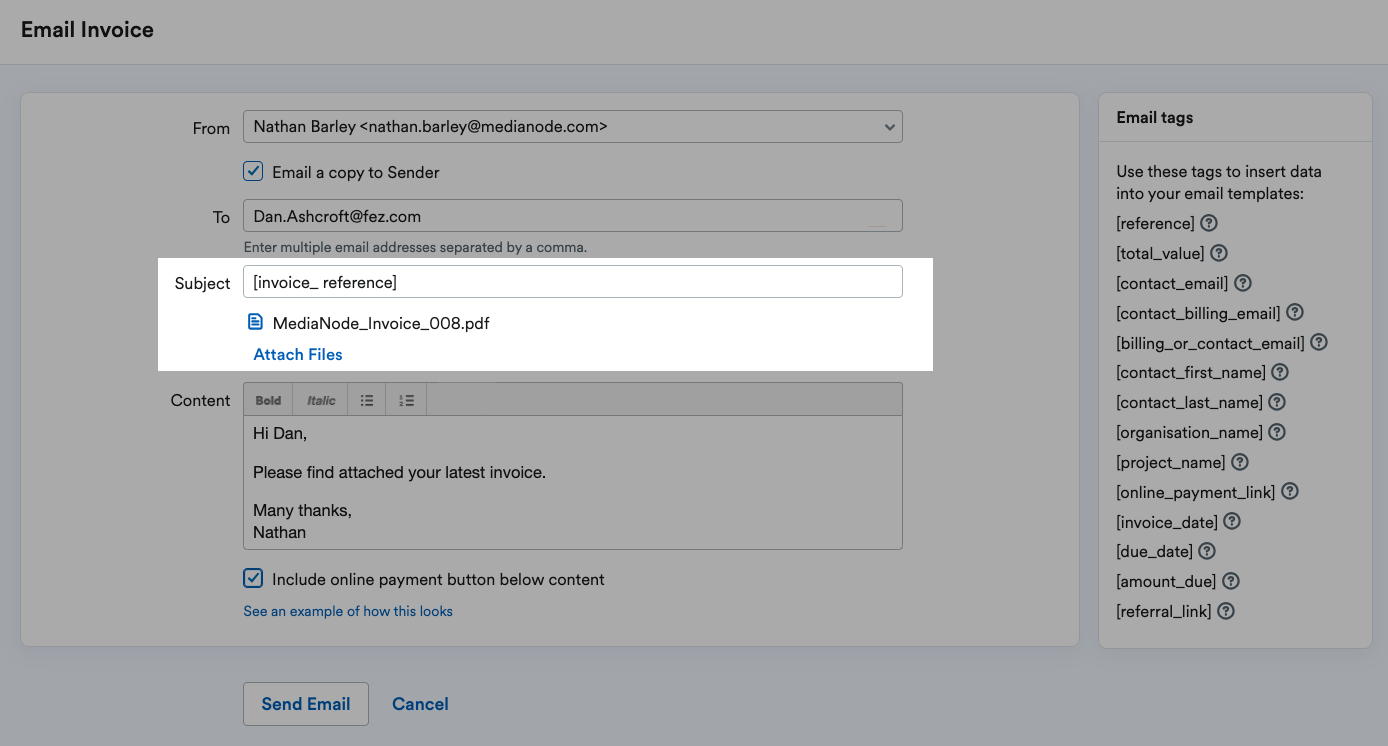Image resolution: width=1388 pixels, height=746 pixels.
Task: Click the Send Email button
Action: 306,704
